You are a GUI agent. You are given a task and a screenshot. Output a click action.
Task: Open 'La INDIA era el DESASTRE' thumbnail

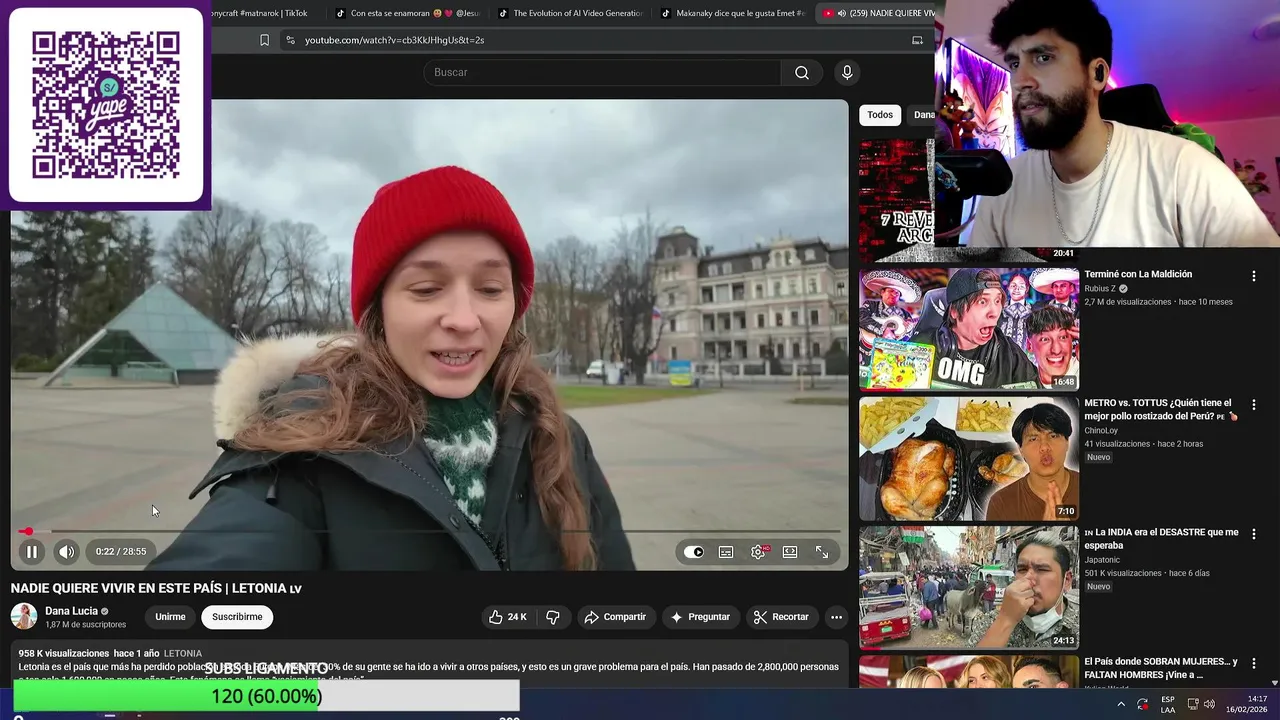(x=969, y=587)
